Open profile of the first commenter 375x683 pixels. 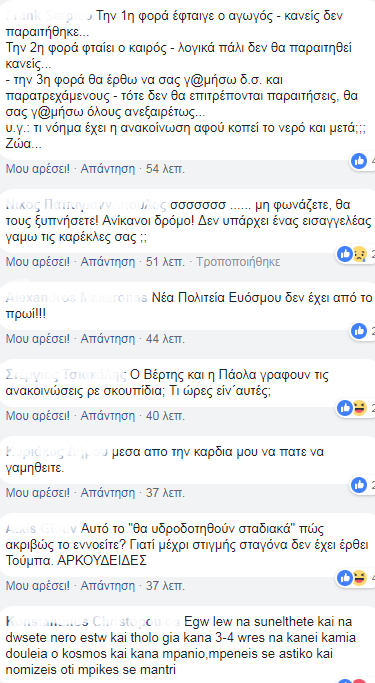[x=49, y=17]
